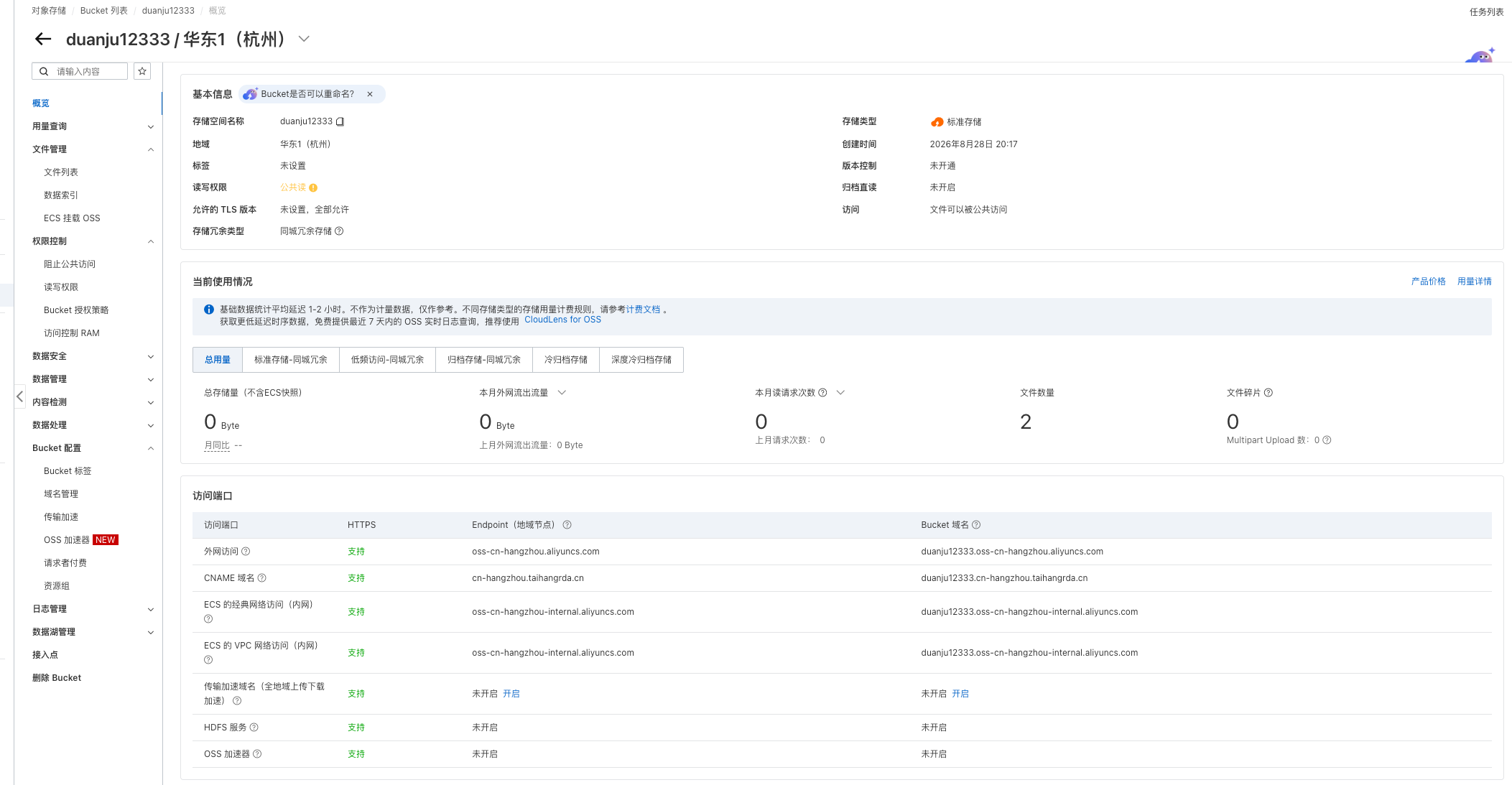Click help icon beside 传输加速域名
Screen dimensions: 1512x785
(237, 701)
